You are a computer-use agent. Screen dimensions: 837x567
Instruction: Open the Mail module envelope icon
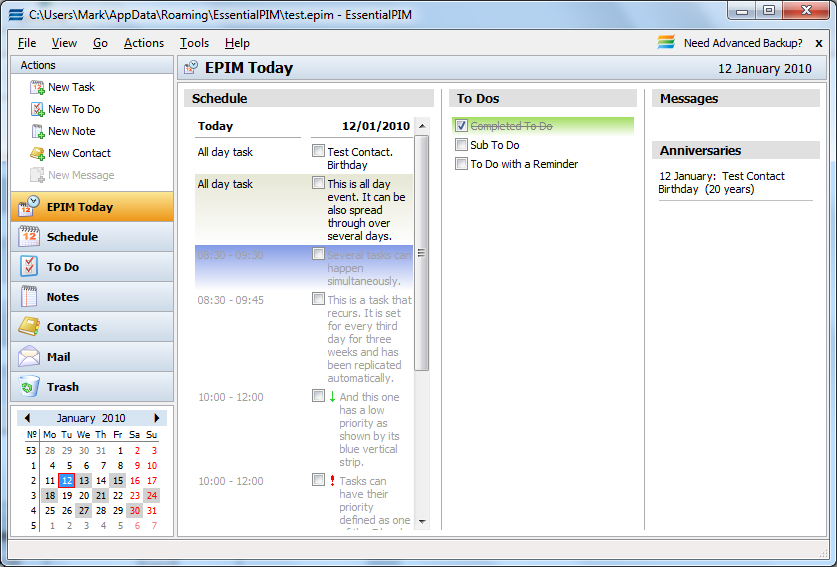[x=29, y=357]
